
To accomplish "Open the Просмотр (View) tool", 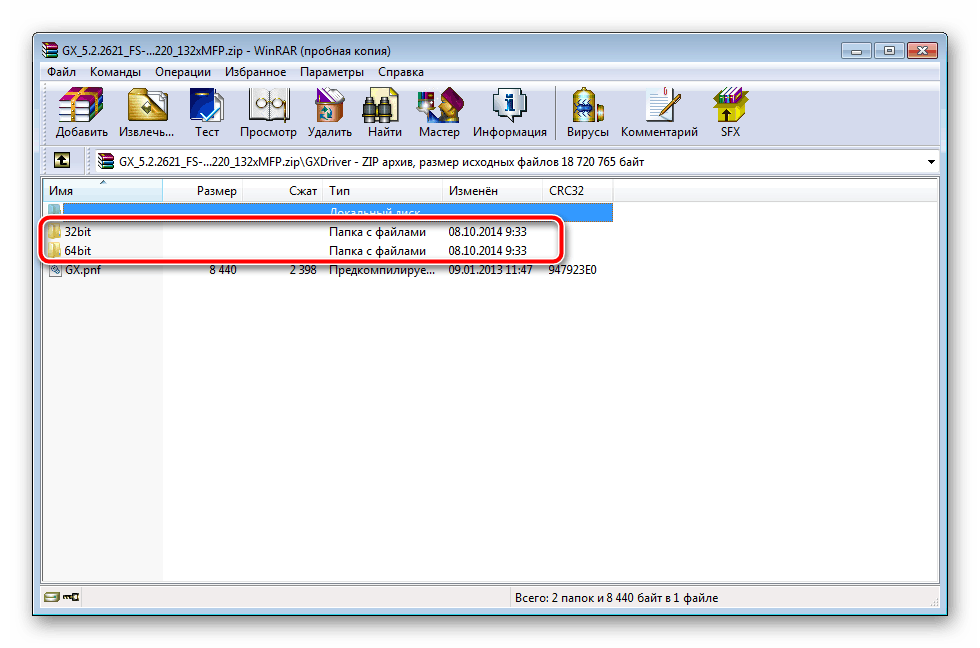I will click(x=268, y=112).
